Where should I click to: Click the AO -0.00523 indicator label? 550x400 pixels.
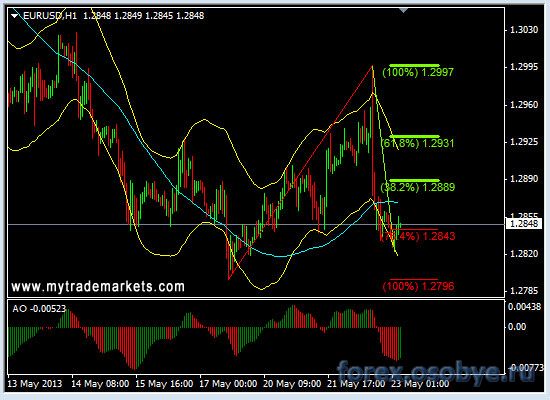(x=39, y=309)
